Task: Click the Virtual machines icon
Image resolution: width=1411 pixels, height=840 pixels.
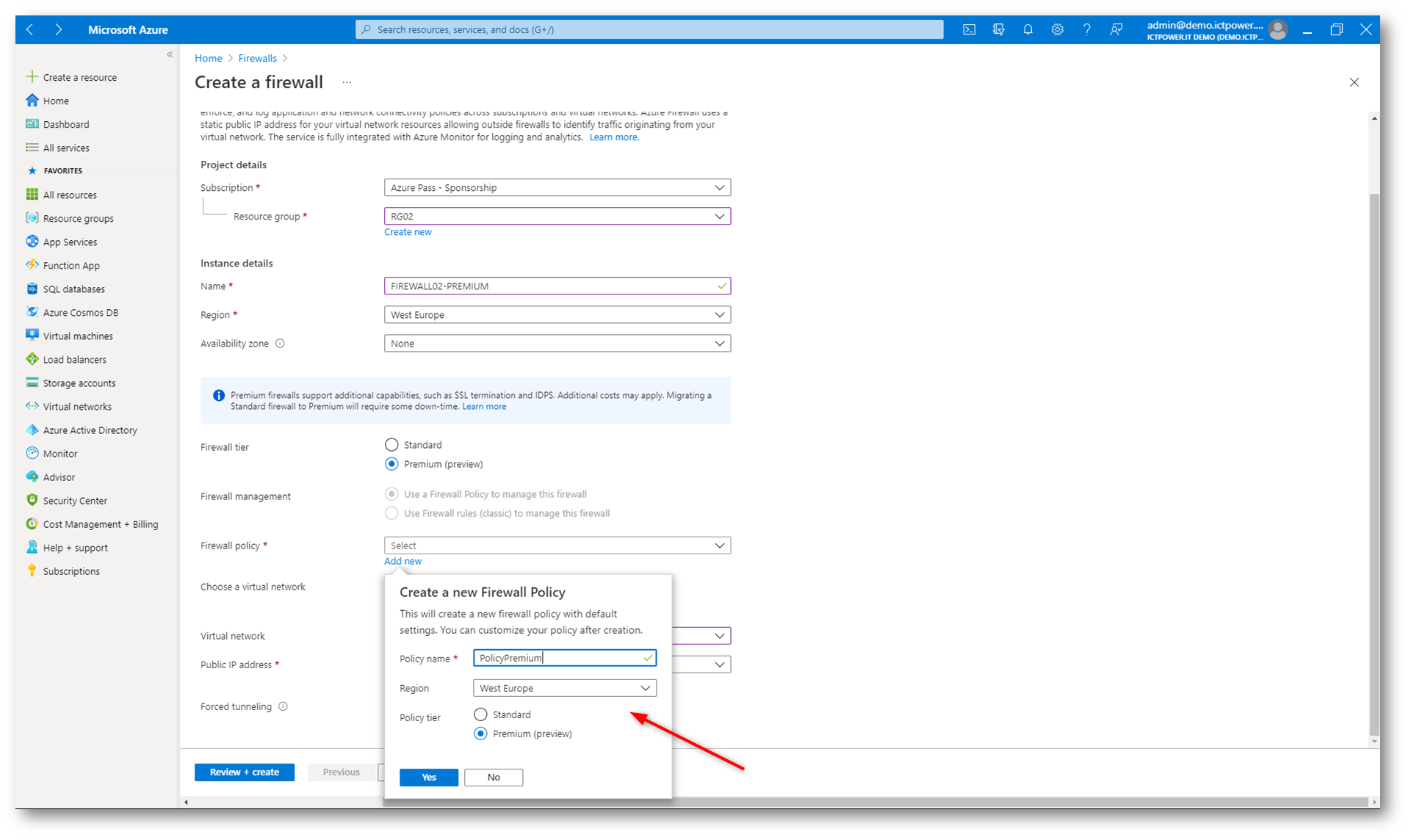Action: 32,336
